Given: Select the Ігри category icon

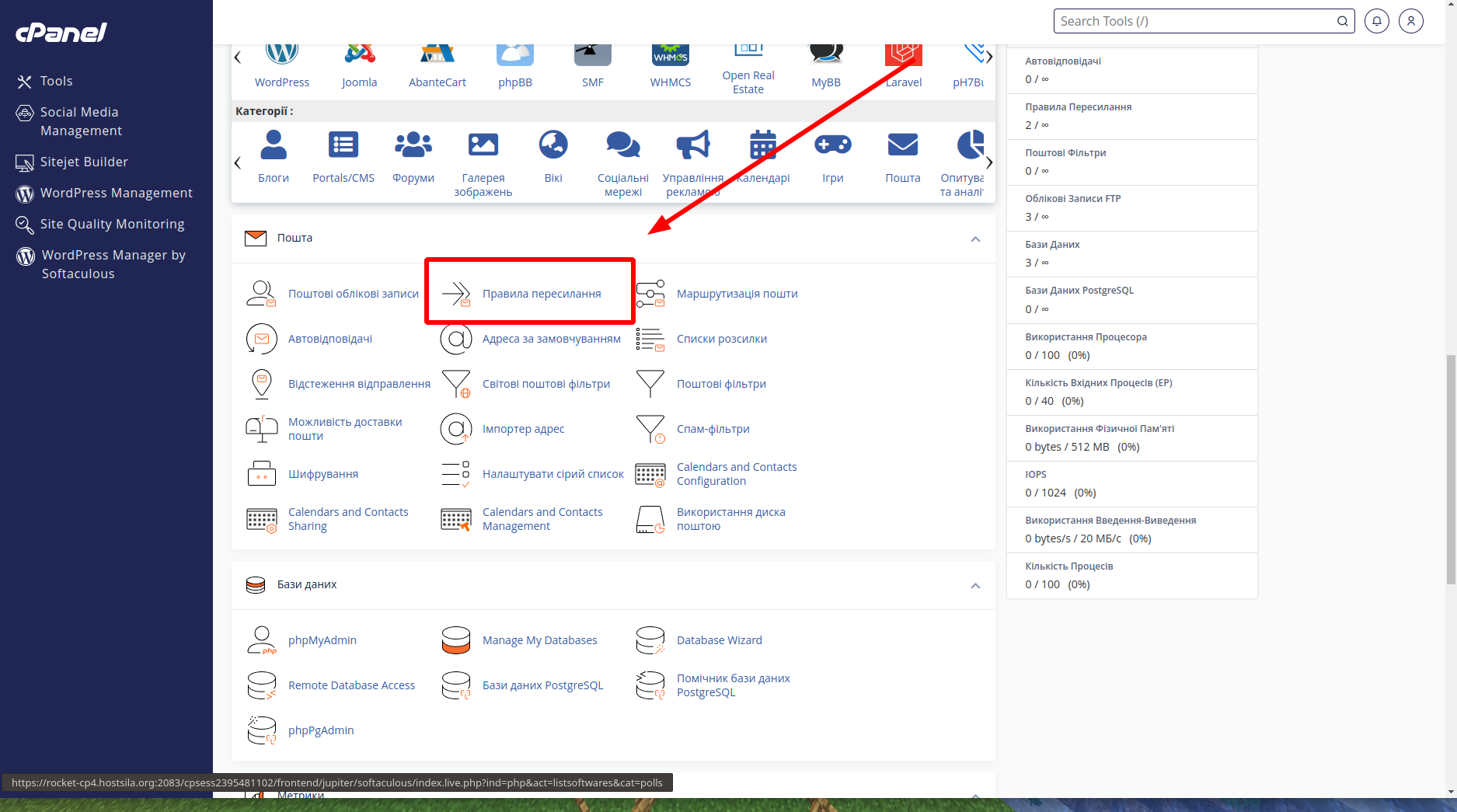Looking at the screenshot, I should point(833,145).
